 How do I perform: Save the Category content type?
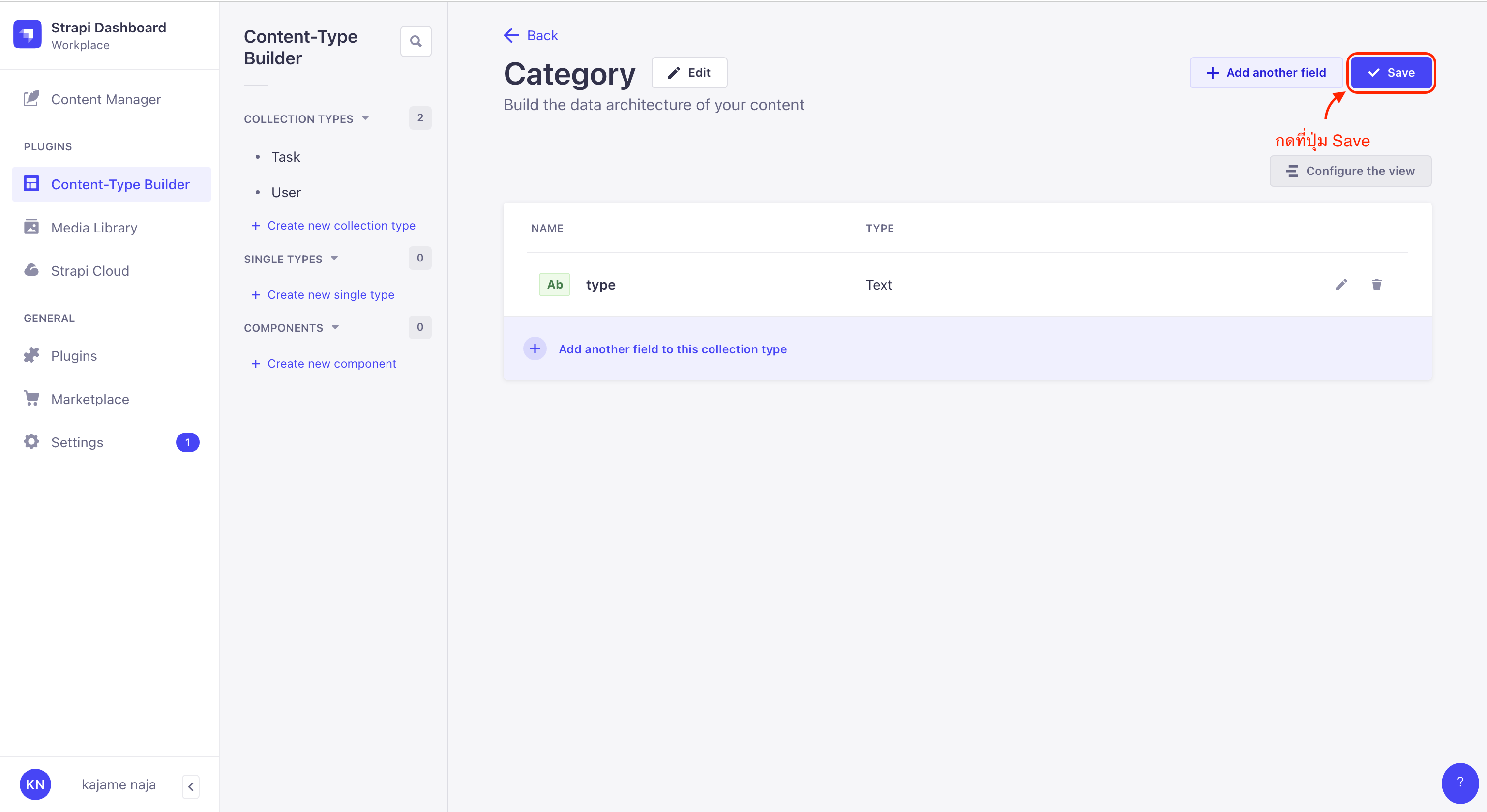(1391, 72)
